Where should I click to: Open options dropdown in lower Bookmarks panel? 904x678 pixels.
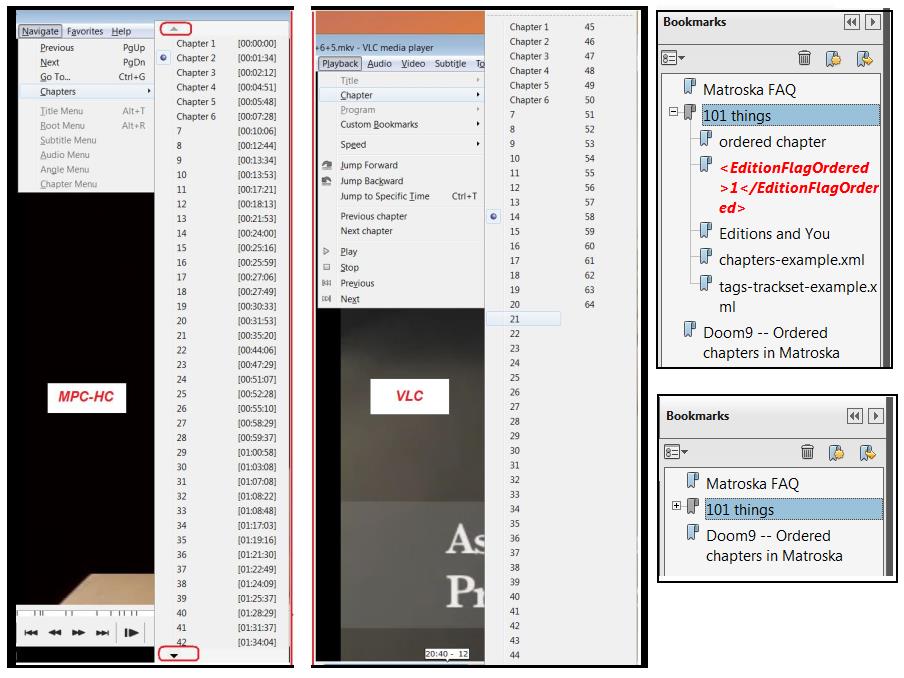(x=676, y=452)
